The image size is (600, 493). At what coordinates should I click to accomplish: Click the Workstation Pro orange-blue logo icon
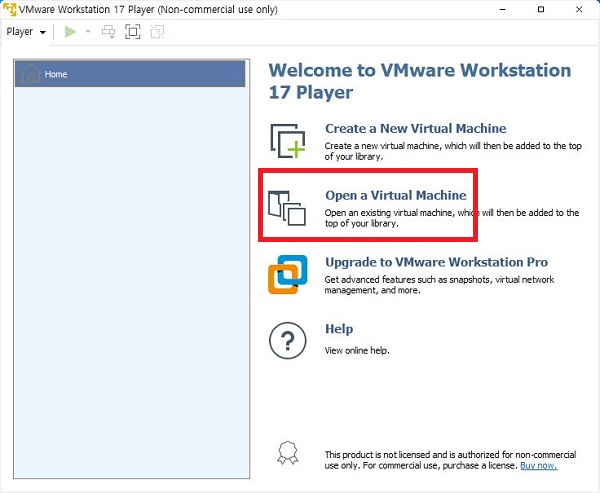pos(288,274)
